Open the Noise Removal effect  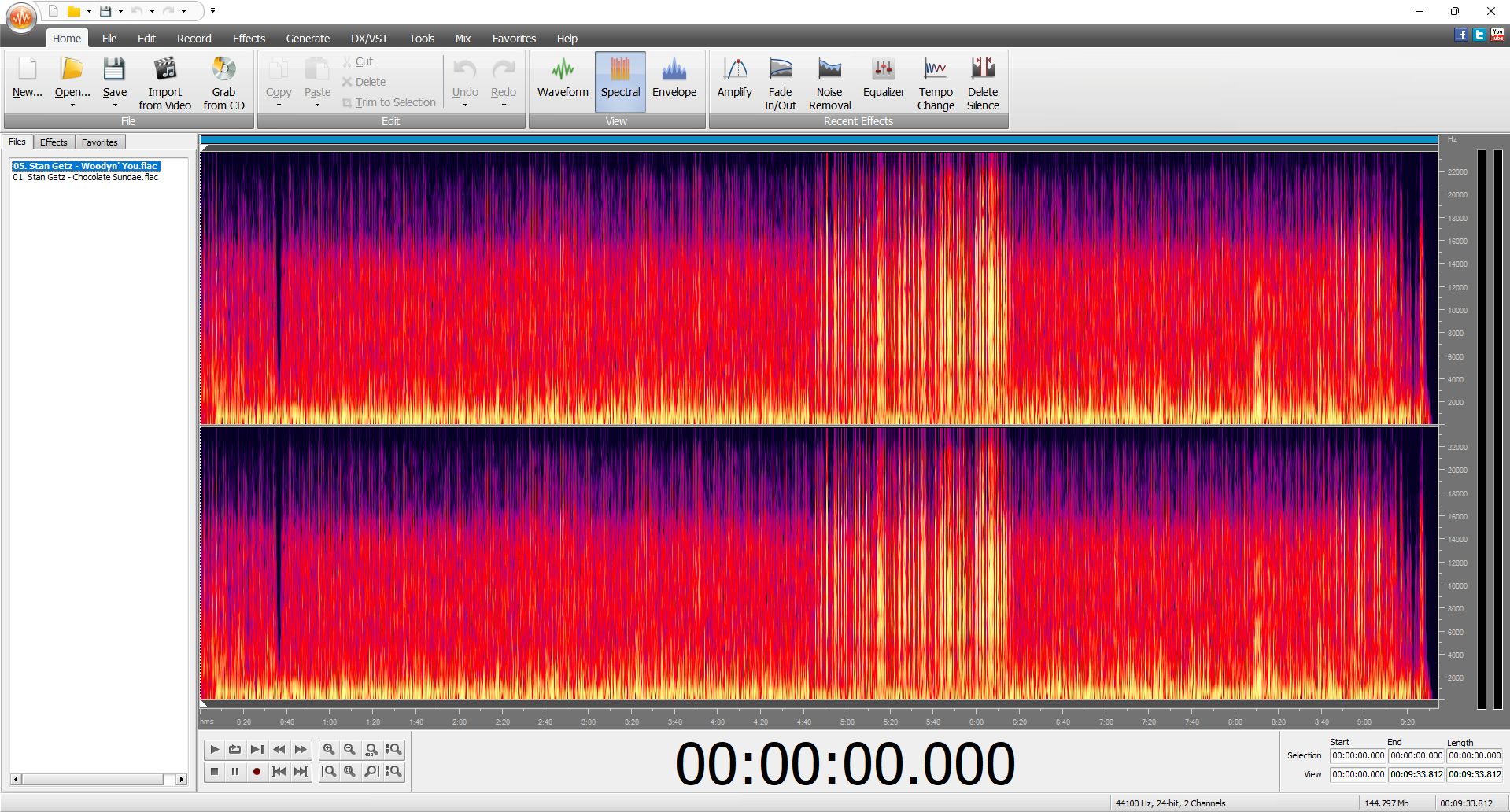coord(829,83)
